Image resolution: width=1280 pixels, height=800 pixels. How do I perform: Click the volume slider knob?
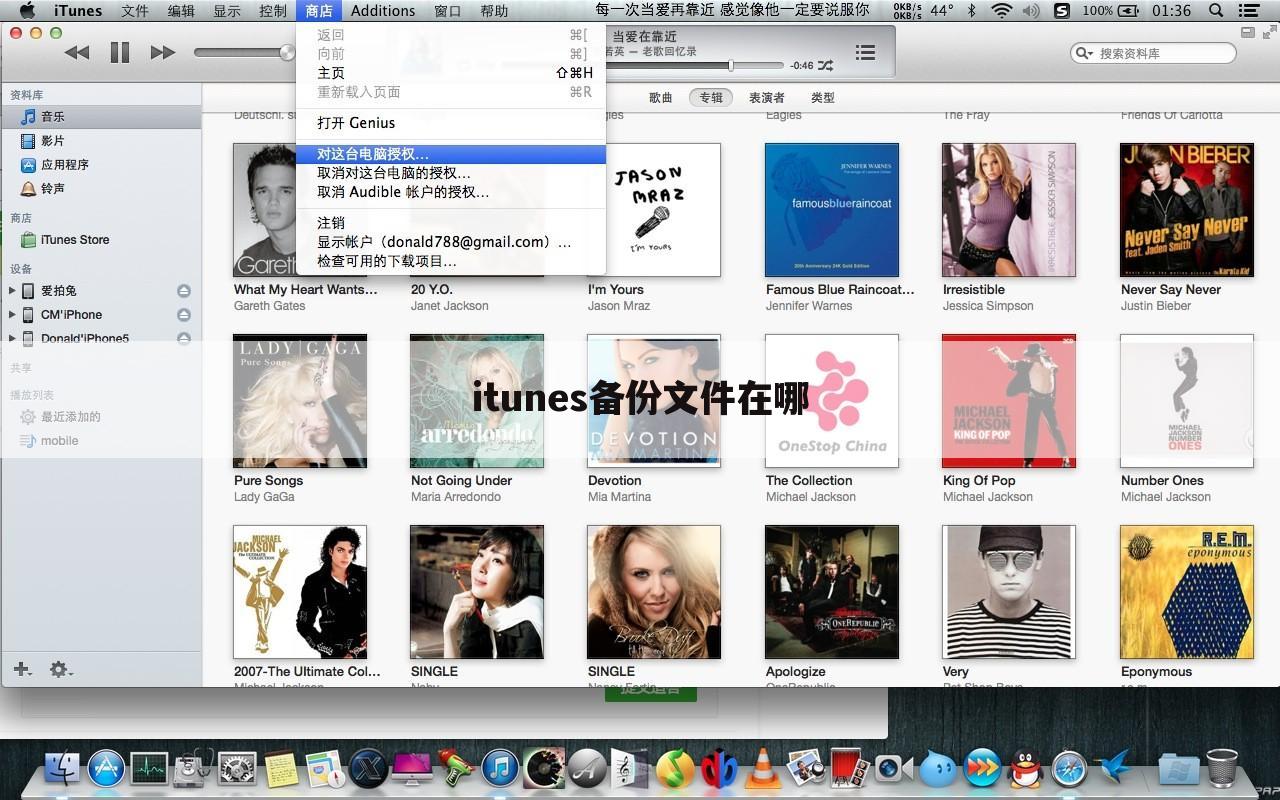(288, 52)
